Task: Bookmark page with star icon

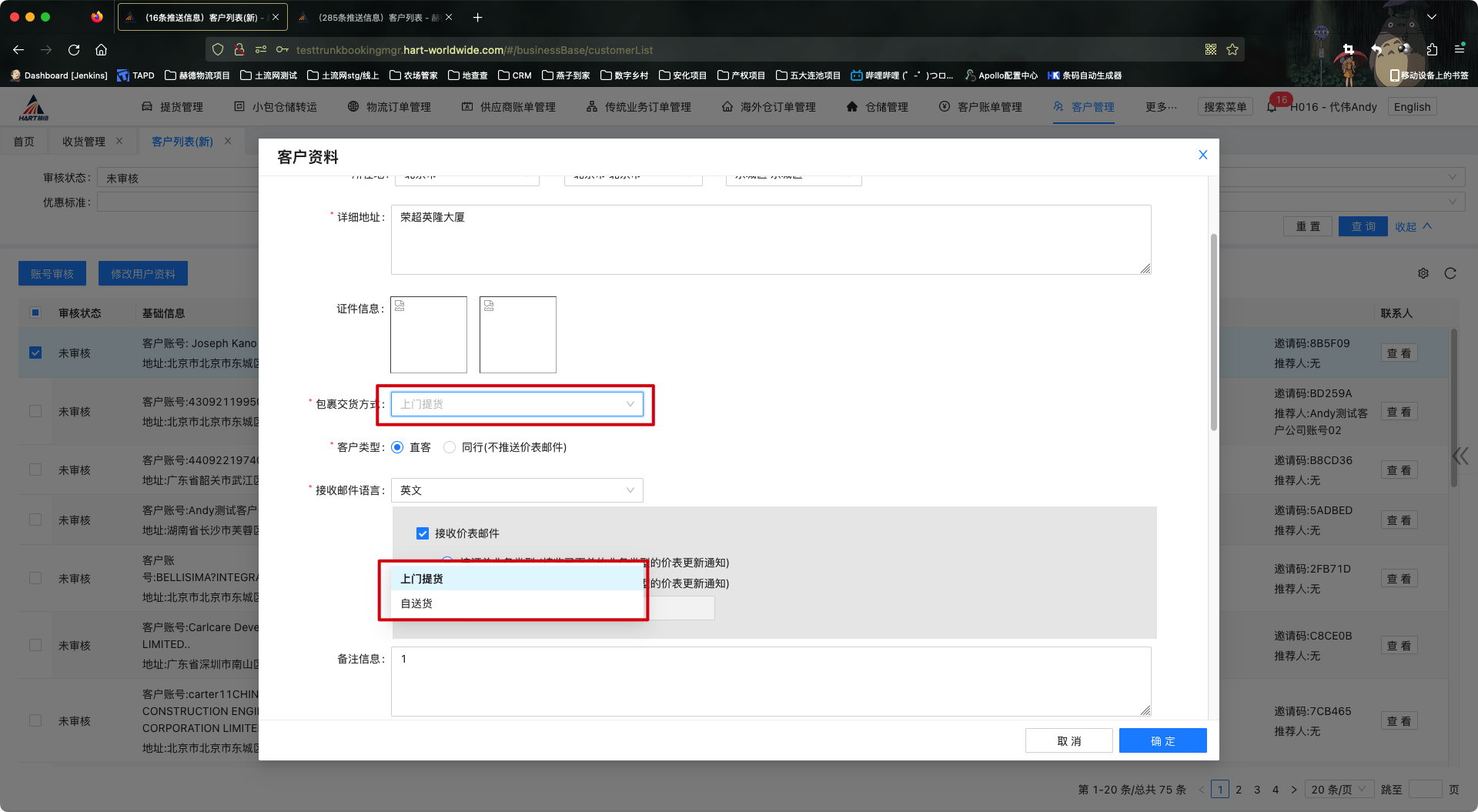Action: pos(1232,50)
